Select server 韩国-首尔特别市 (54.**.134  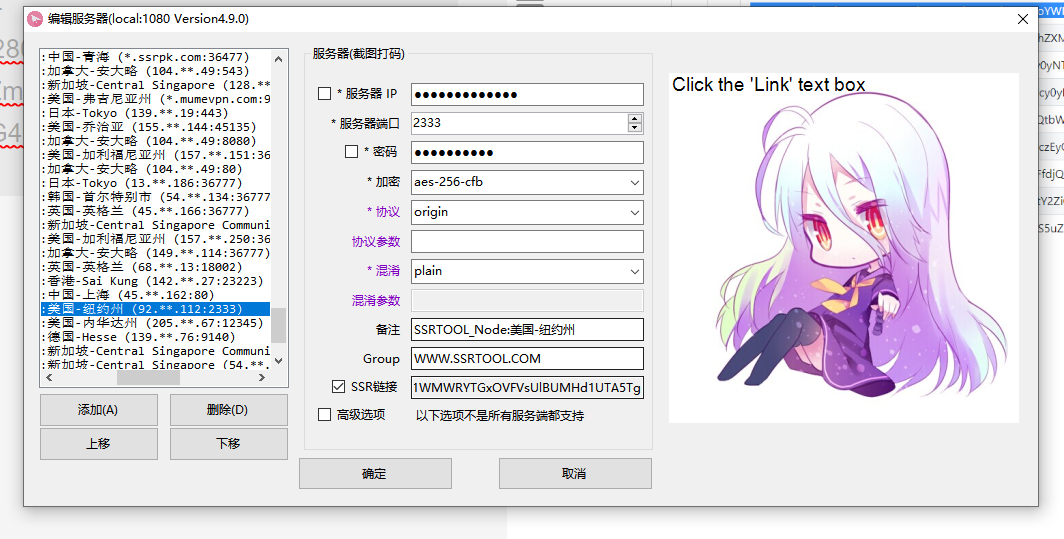tap(156, 197)
